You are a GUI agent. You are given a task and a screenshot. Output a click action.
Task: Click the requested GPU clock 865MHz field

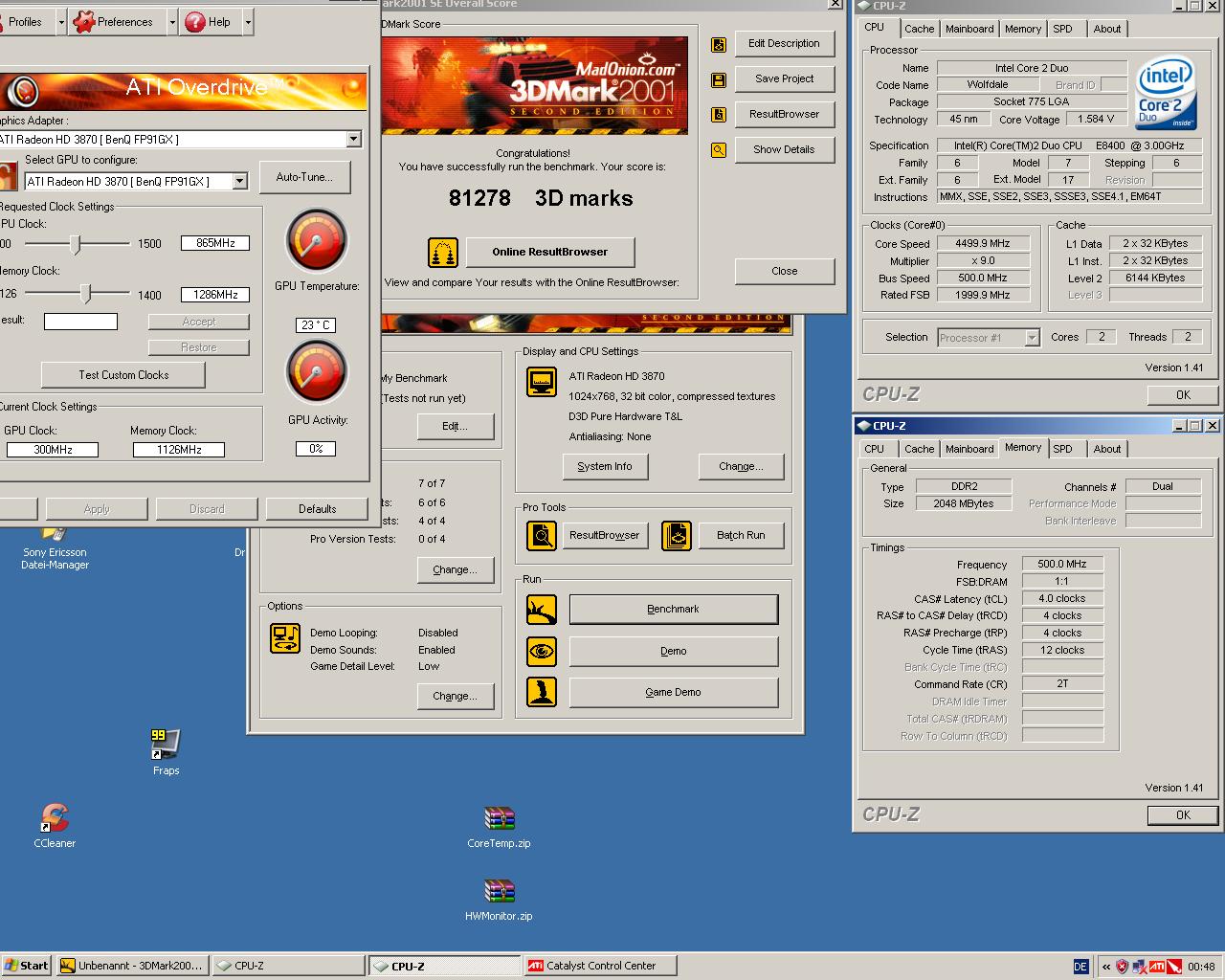click(x=215, y=243)
